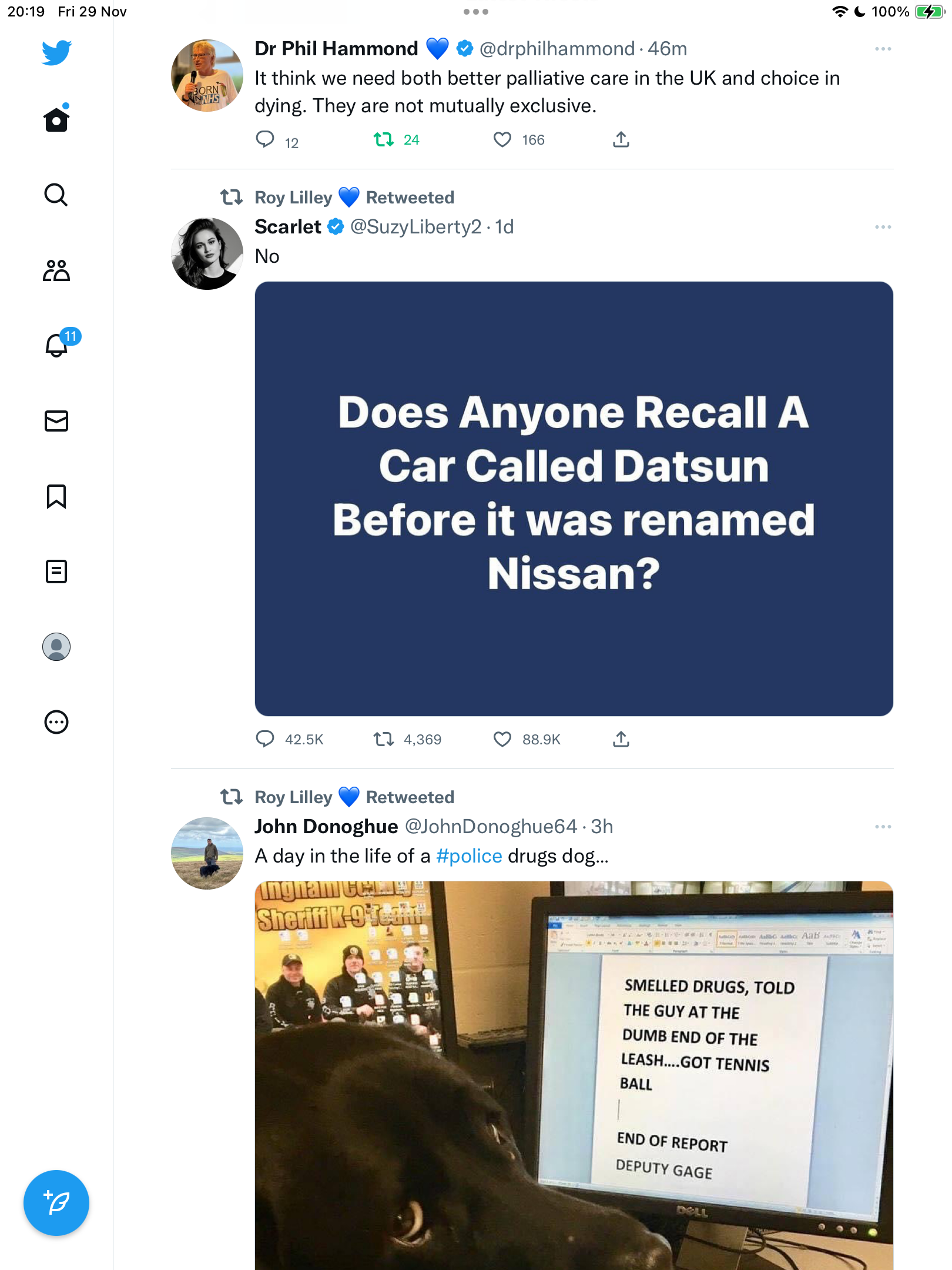Open more options menu on Scarlet's tweet
Viewport: 952px width, 1270px height.
pyautogui.click(x=883, y=227)
